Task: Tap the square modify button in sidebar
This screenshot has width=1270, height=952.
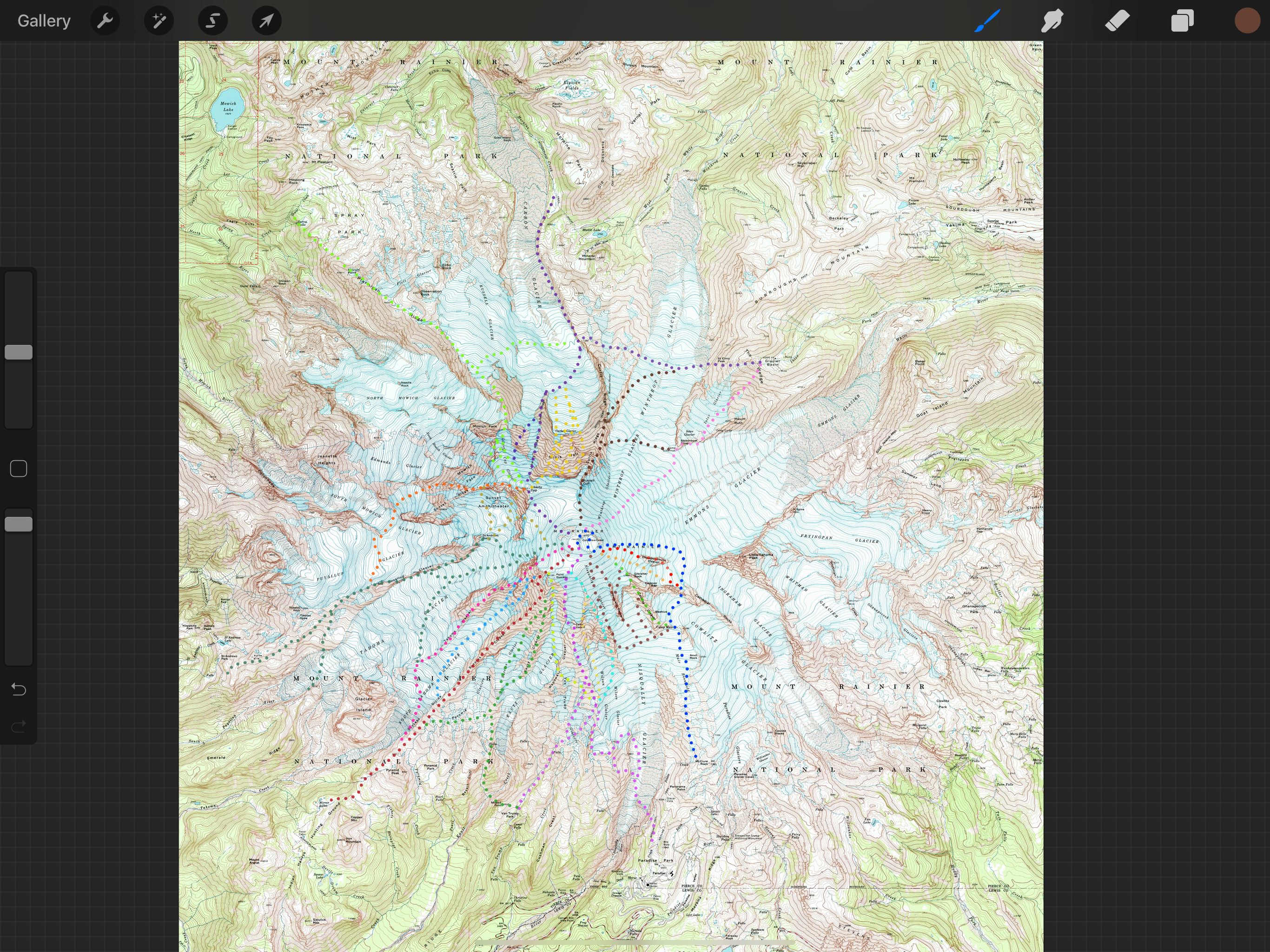Action: pos(19,469)
